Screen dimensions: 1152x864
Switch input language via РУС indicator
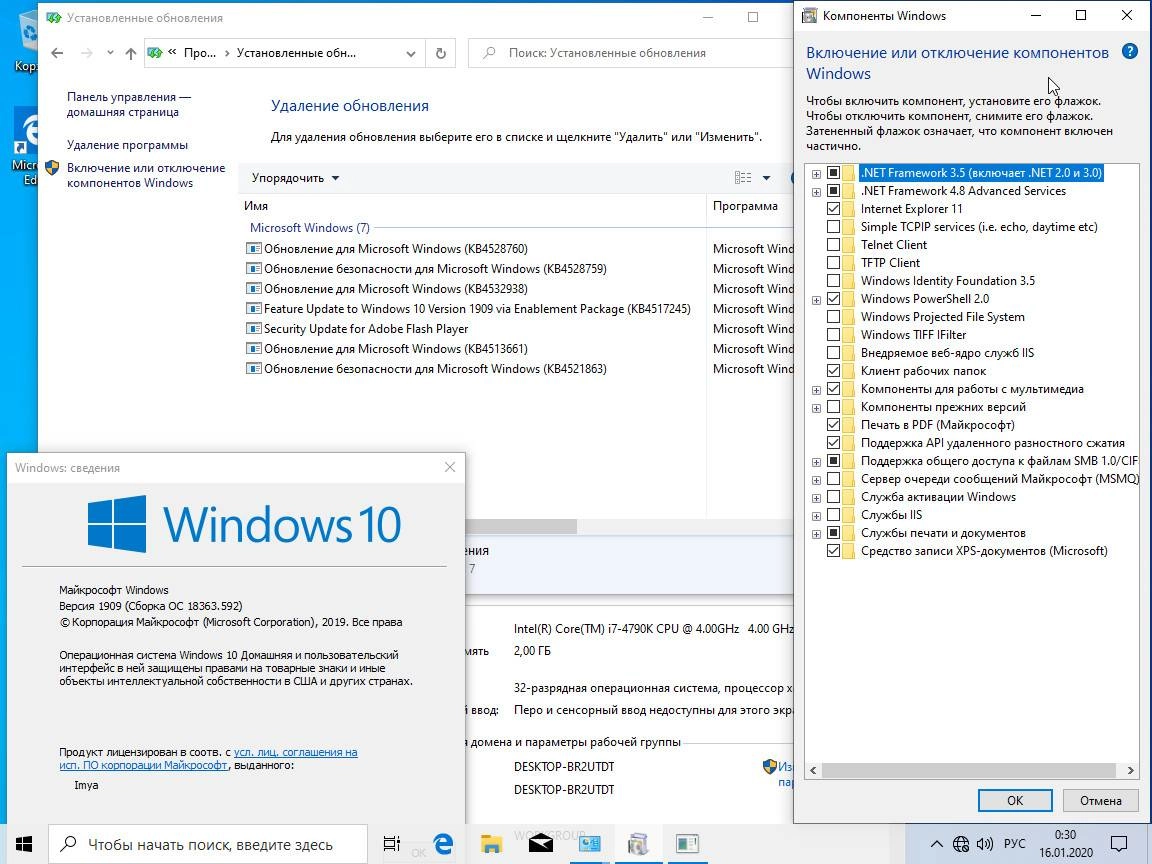1015,844
